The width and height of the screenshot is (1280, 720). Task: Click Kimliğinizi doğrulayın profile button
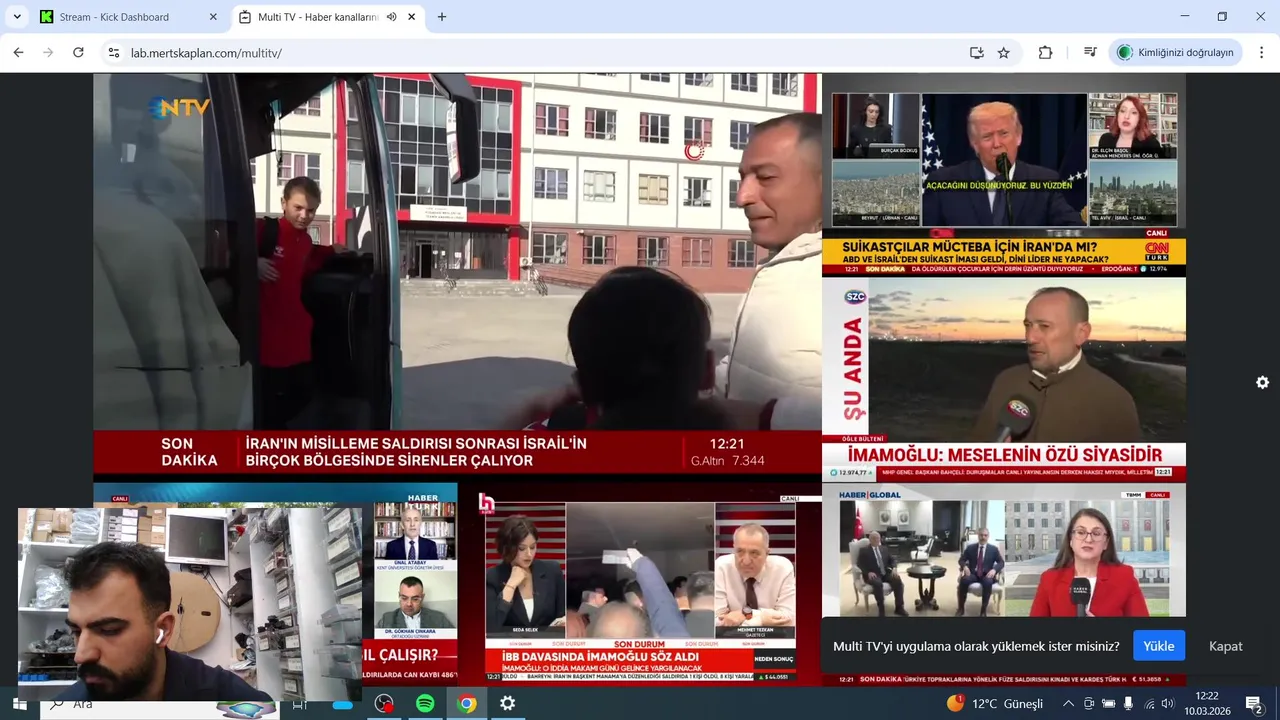(1176, 53)
